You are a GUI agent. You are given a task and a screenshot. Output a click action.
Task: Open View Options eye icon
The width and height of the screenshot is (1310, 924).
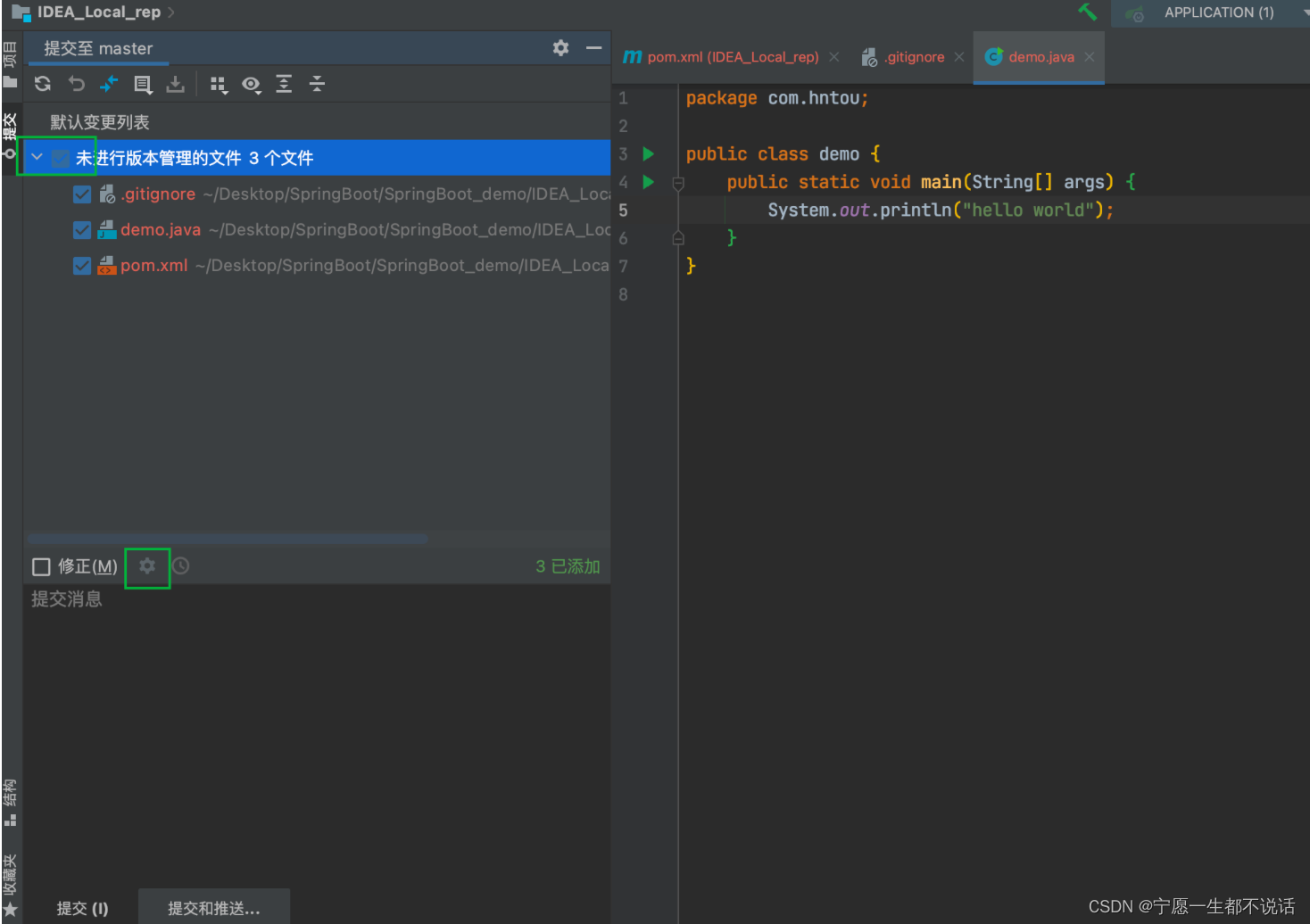pos(252,85)
